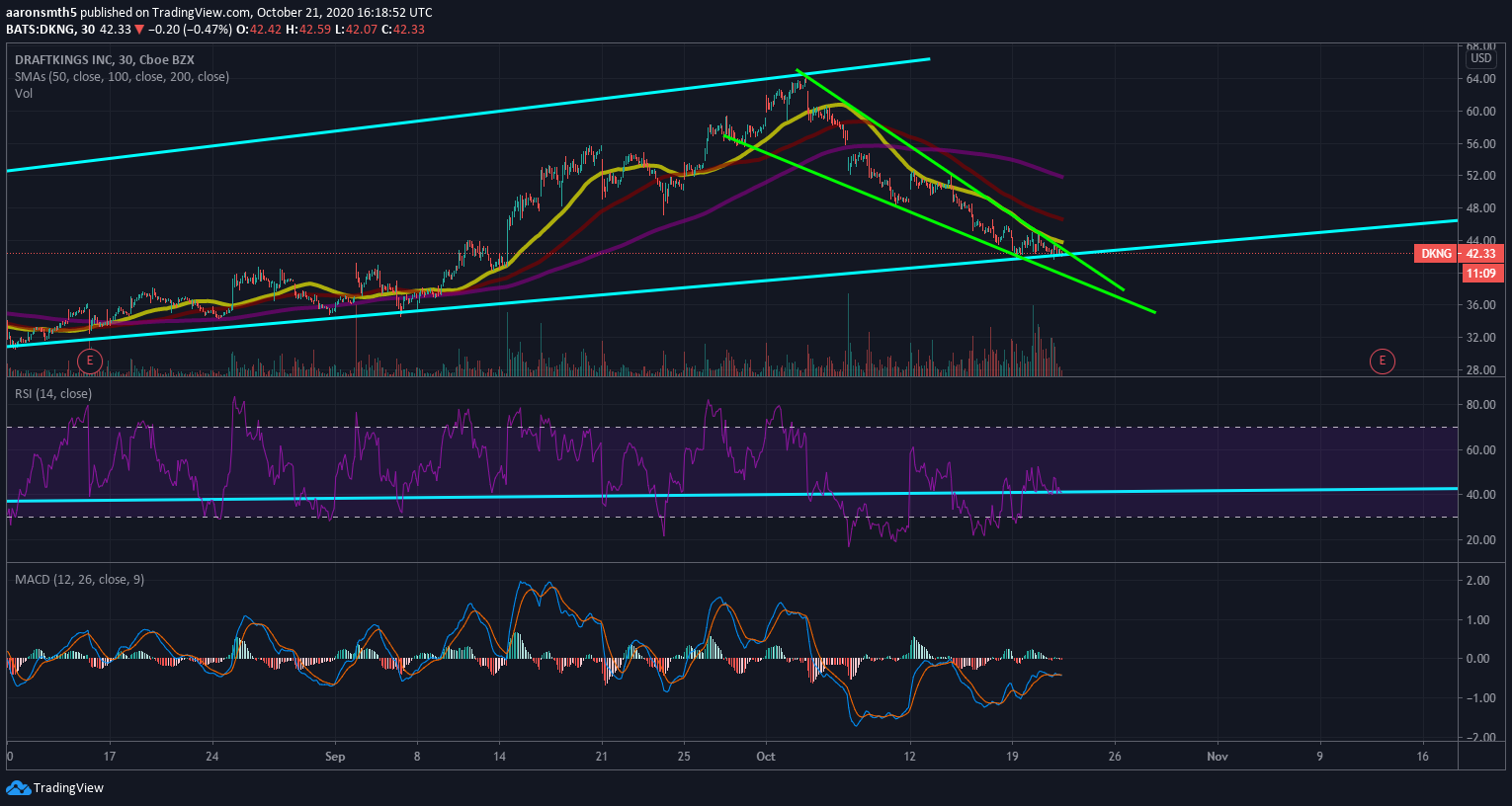Click the L:42.07 low value in header
1512x806 pixels.
click(x=357, y=30)
